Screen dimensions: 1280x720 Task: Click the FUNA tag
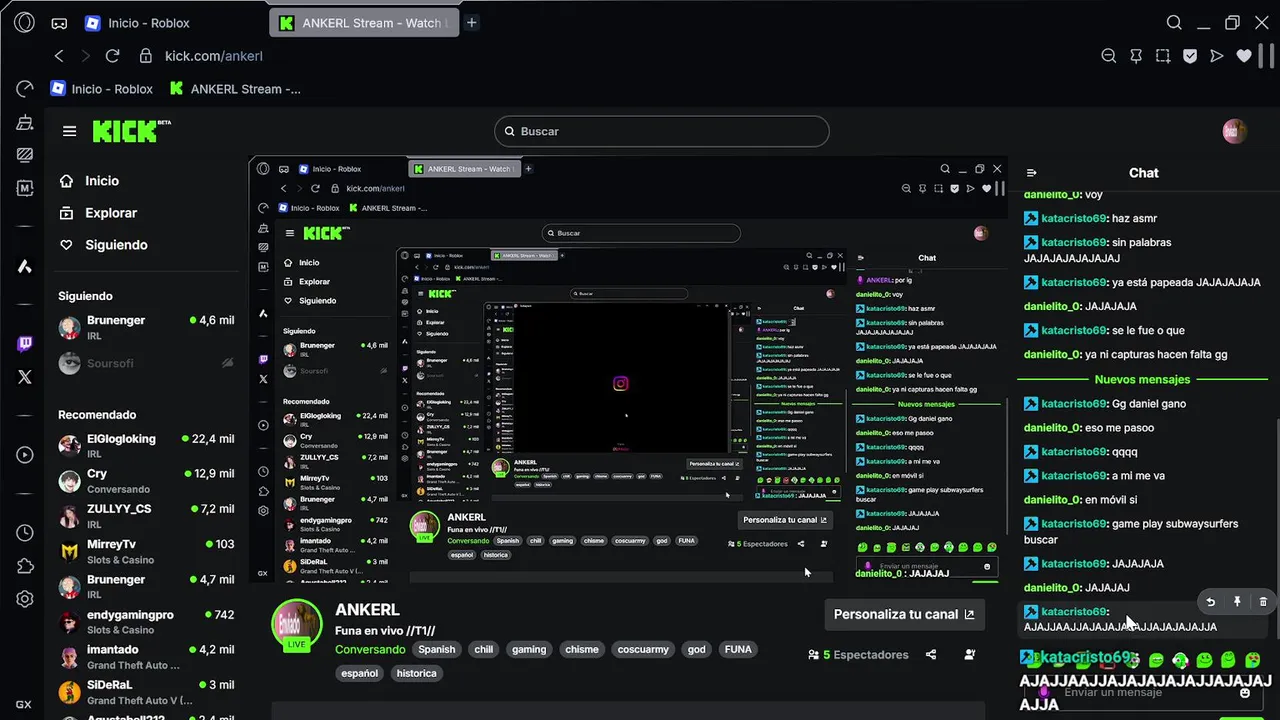point(738,649)
